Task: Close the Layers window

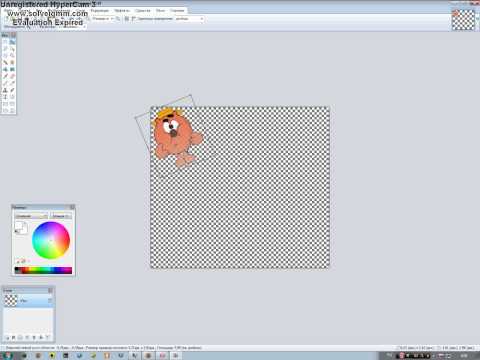Action: tap(50, 290)
